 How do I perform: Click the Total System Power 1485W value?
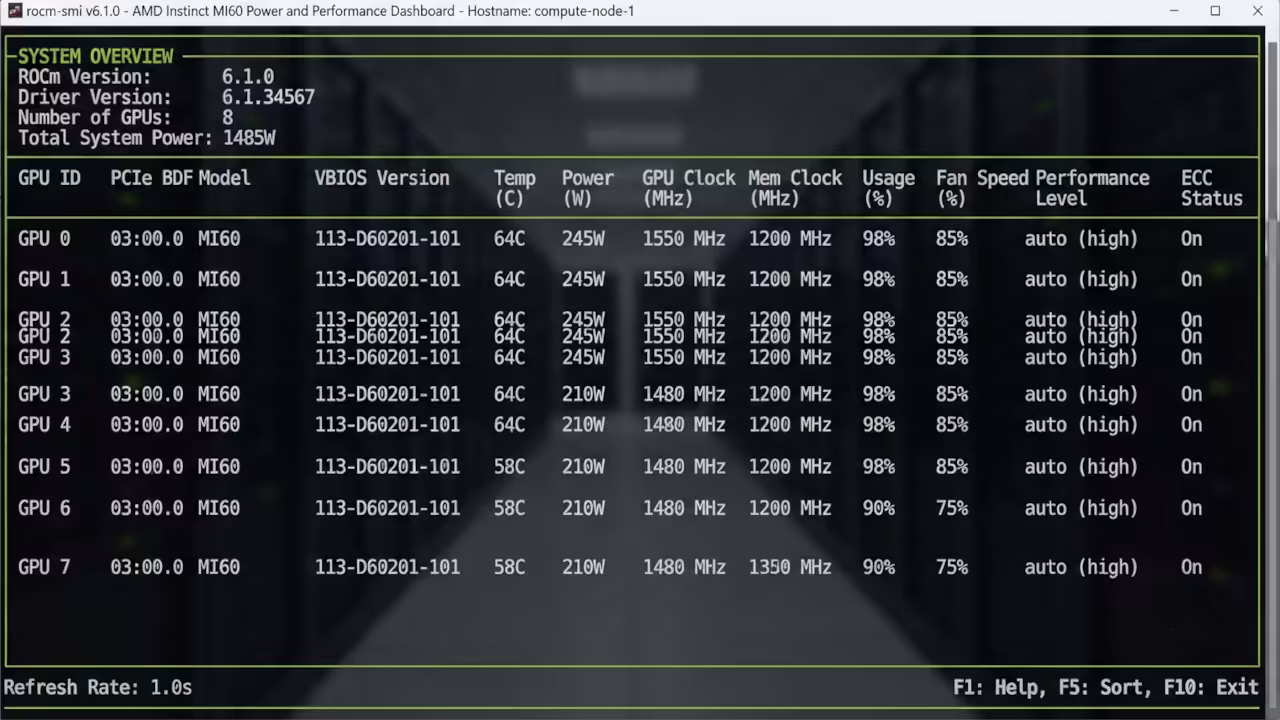pos(249,138)
